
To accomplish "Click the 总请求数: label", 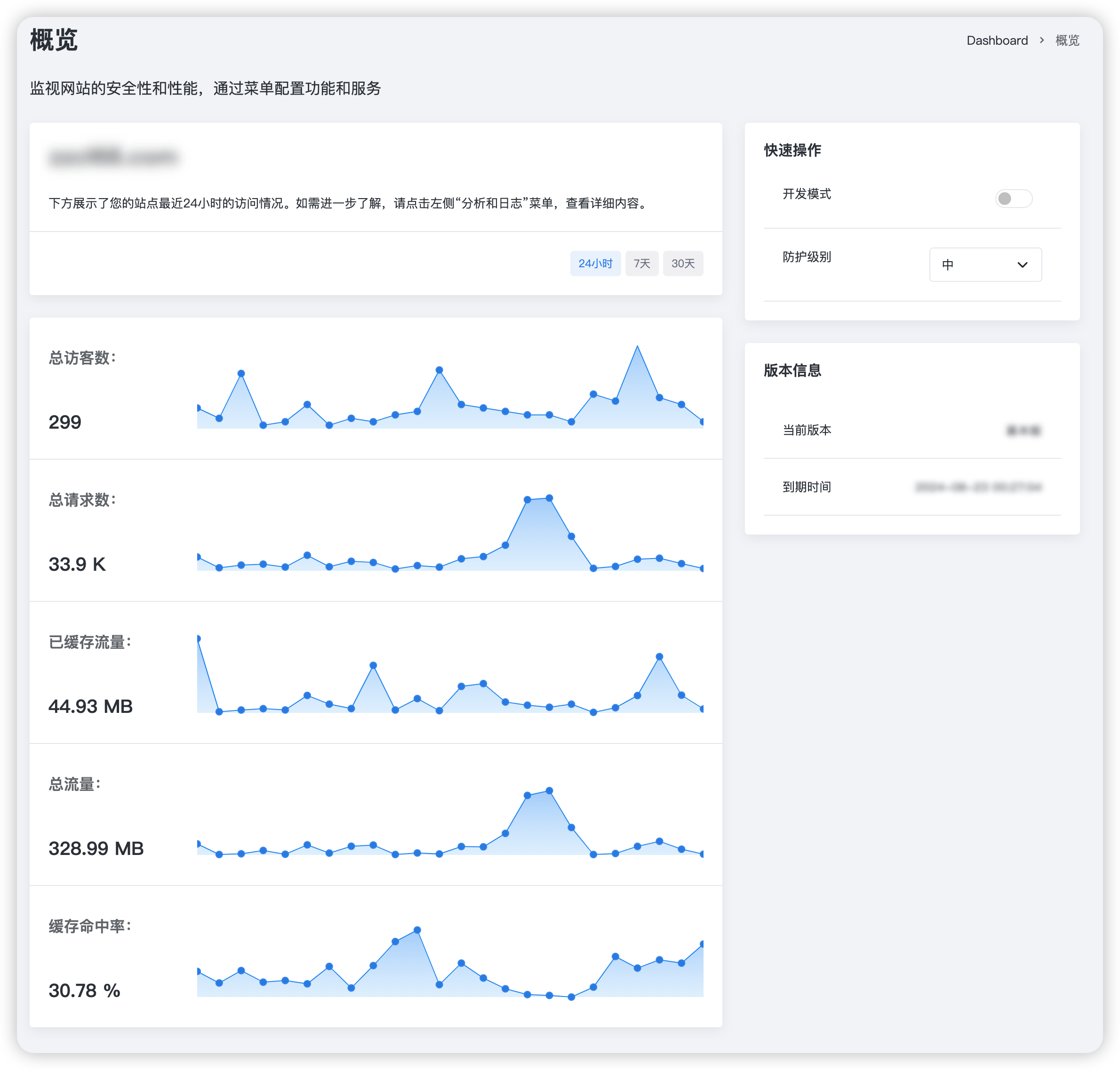I will [83, 500].
